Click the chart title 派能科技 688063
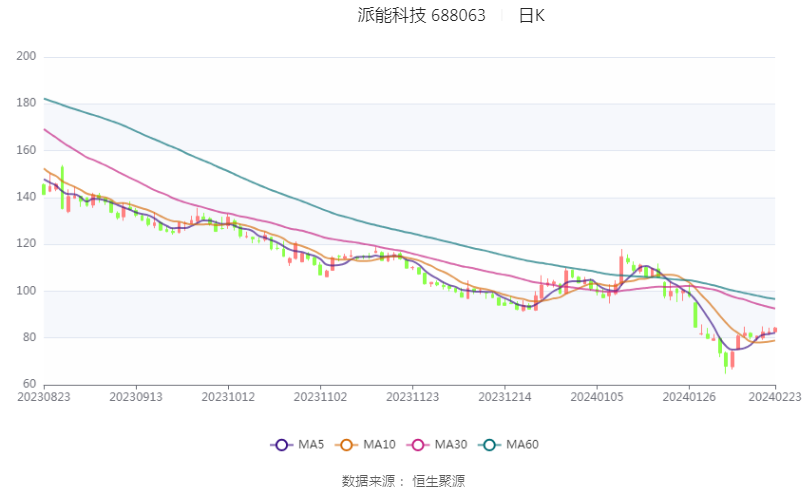The image size is (807, 491). coord(421,15)
